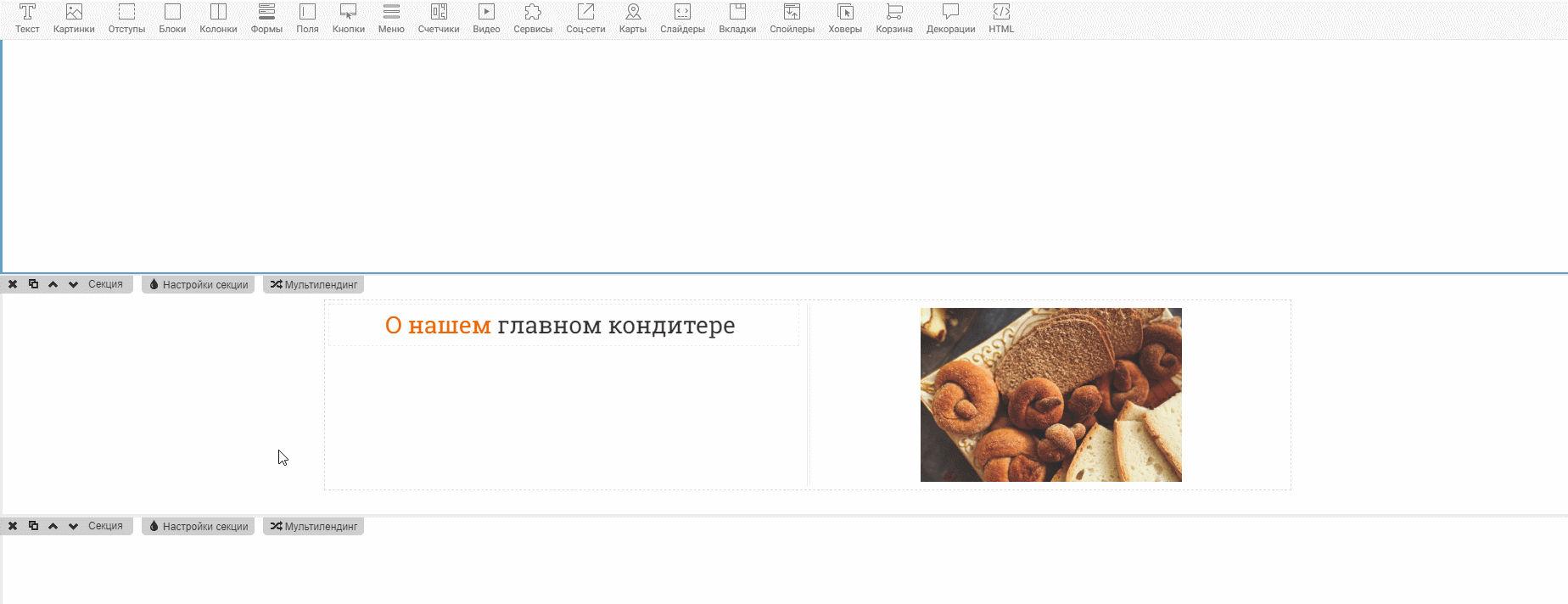Move the confectioner section up

tap(53, 285)
